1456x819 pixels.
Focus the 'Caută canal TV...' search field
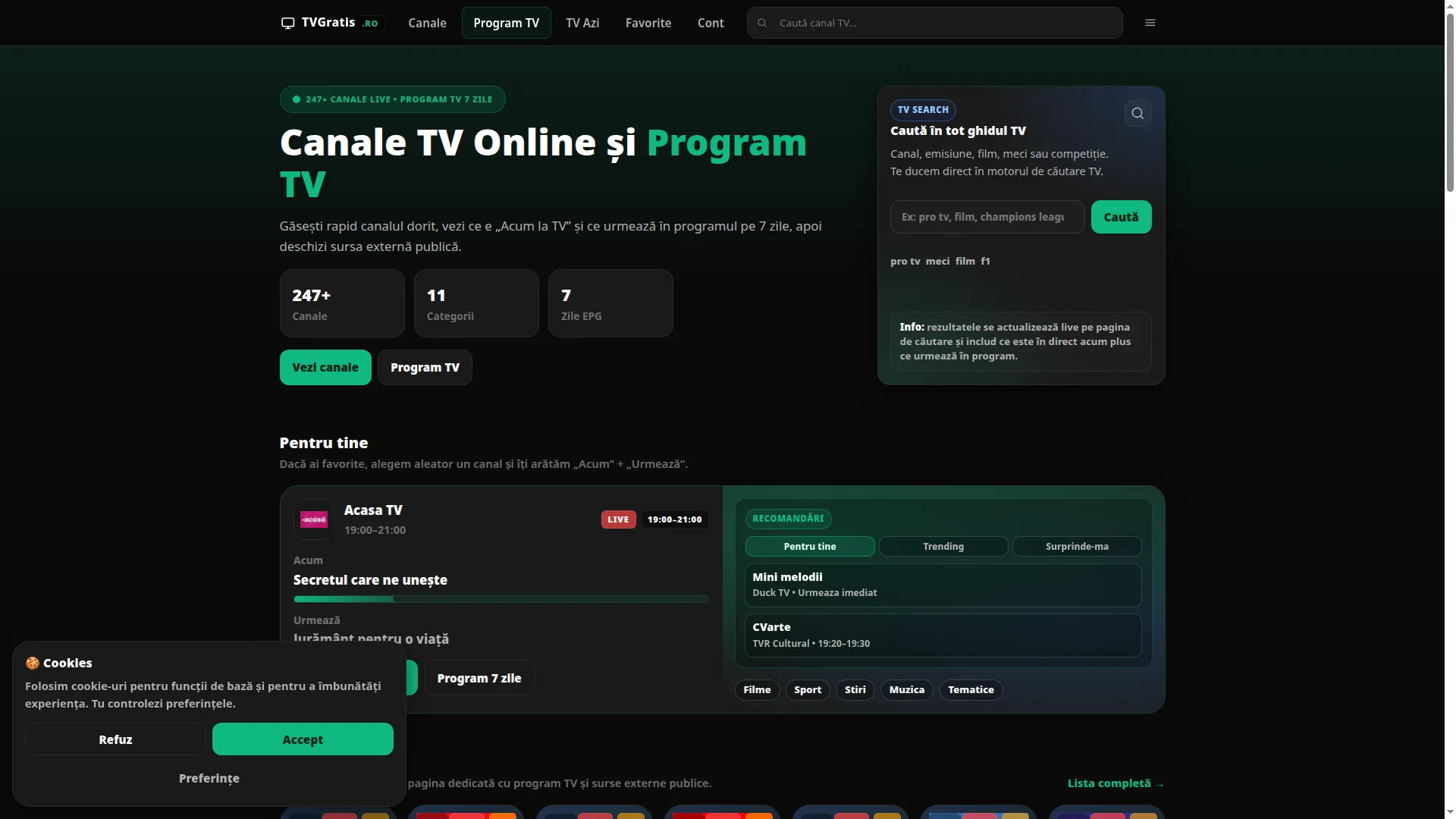934,23
